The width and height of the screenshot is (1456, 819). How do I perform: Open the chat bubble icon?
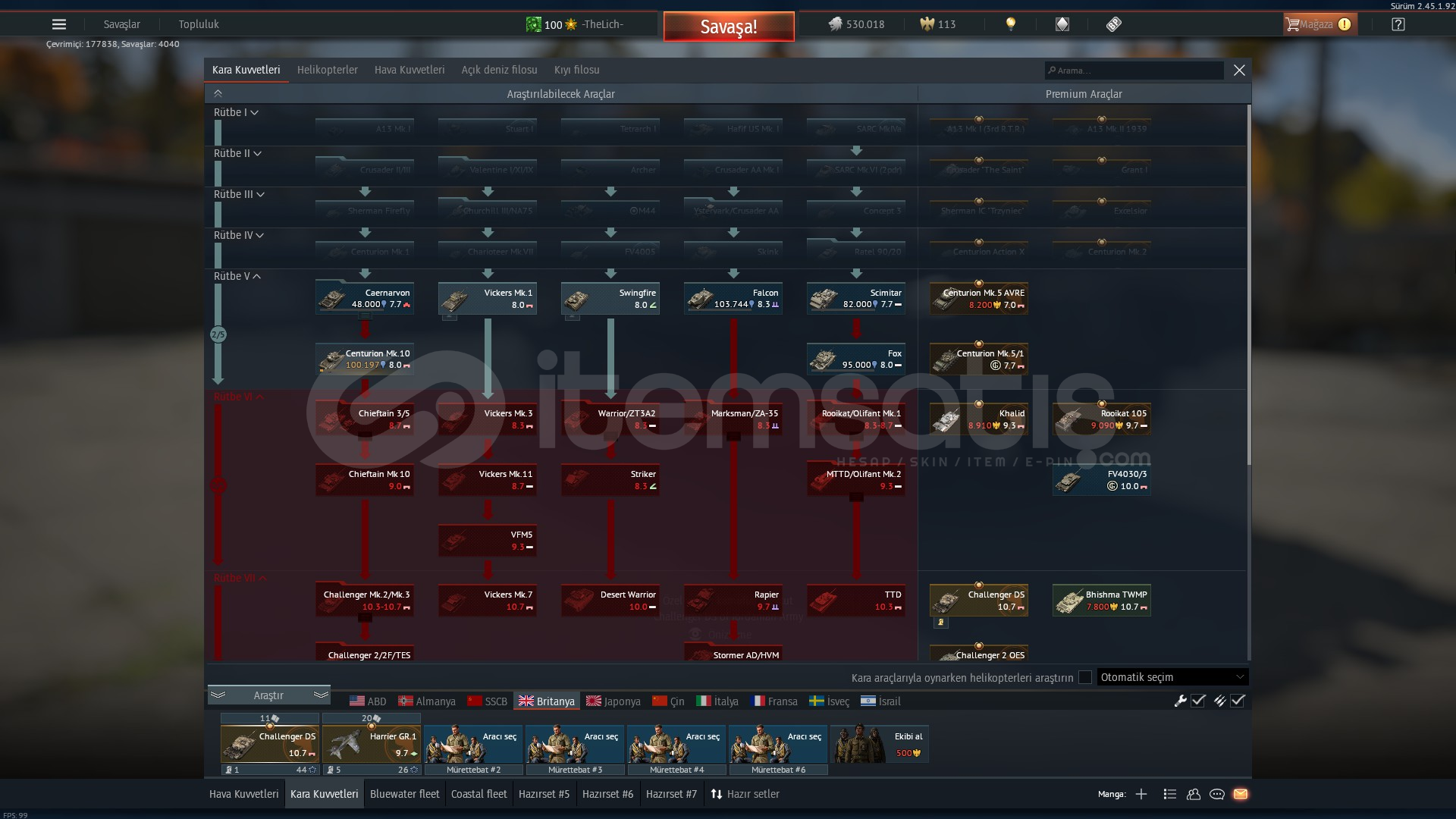tap(1217, 794)
